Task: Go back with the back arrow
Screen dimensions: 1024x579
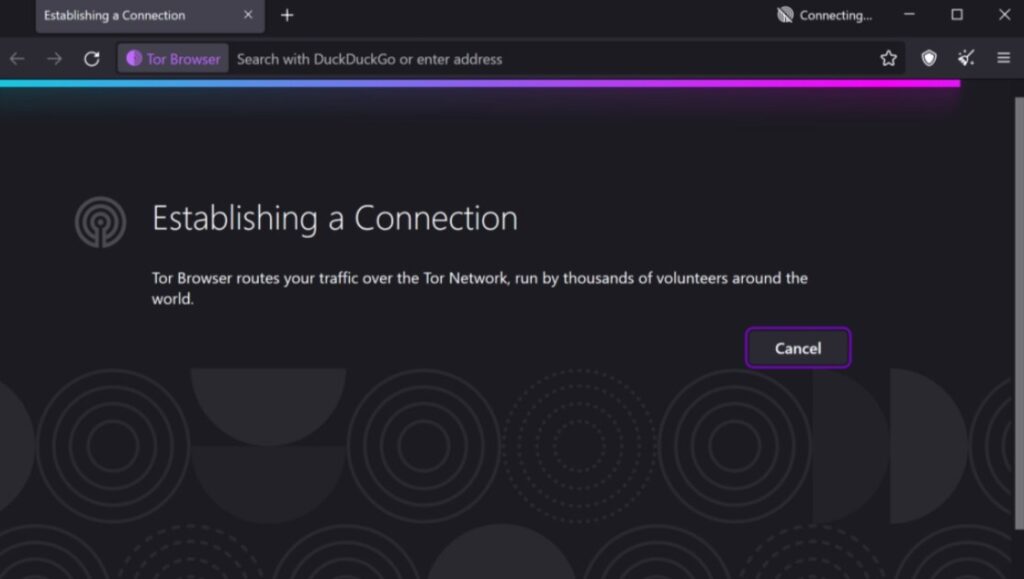Action: (x=17, y=59)
